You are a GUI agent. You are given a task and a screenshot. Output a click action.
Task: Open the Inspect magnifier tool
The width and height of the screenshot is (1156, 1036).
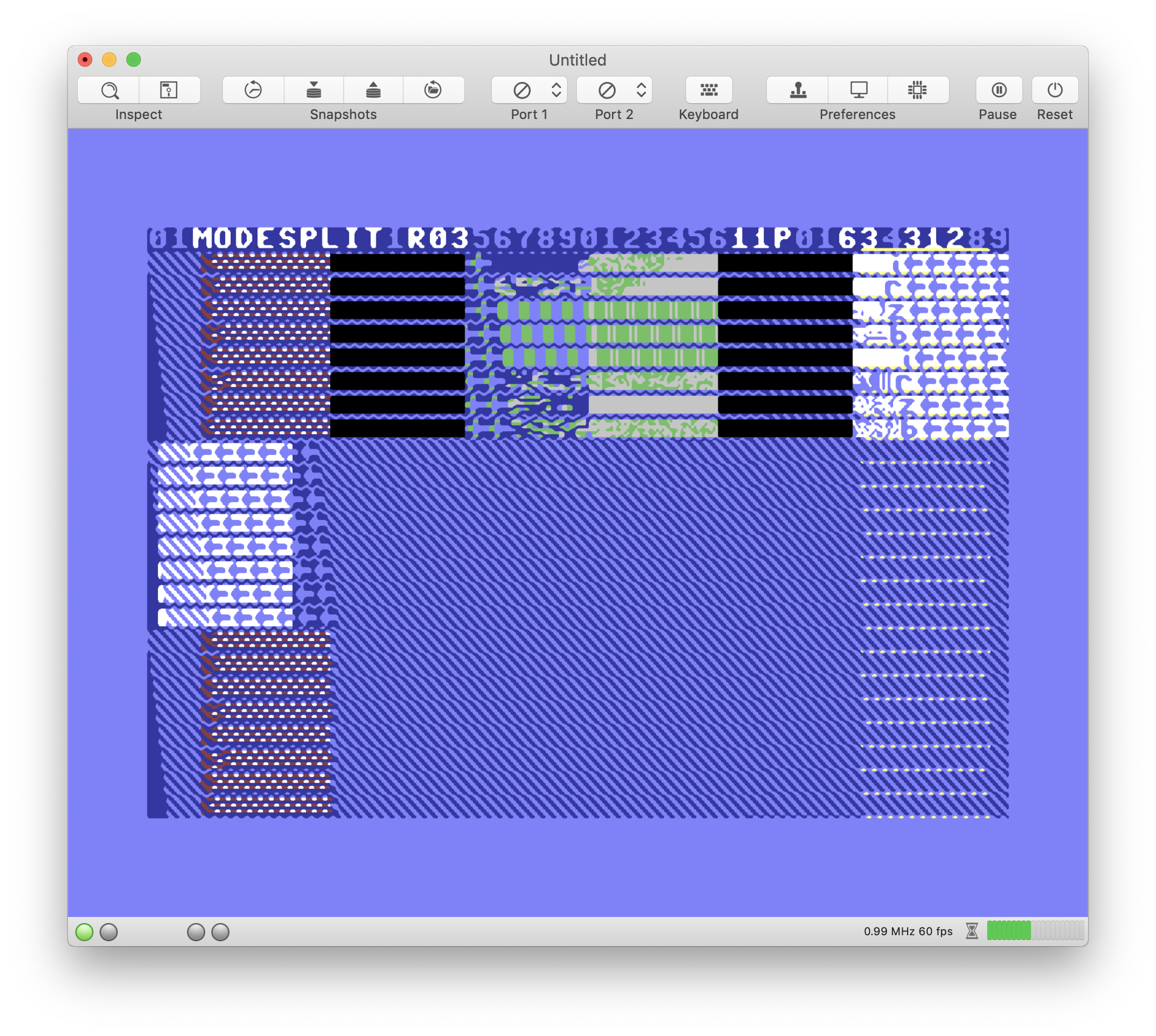tap(109, 90)
